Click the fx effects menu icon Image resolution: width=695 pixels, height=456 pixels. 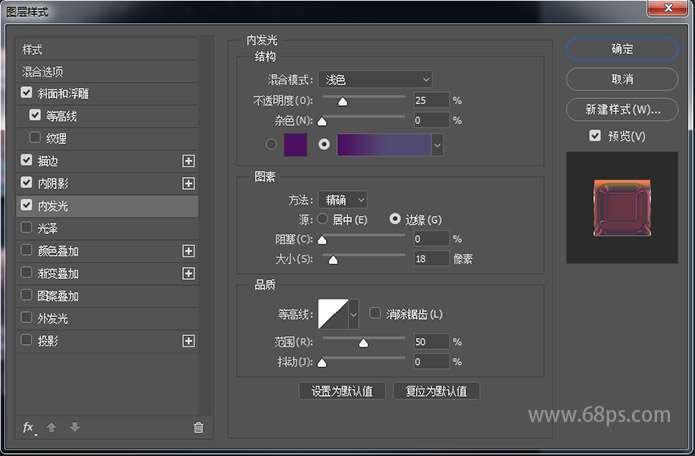tap(29, 428)
